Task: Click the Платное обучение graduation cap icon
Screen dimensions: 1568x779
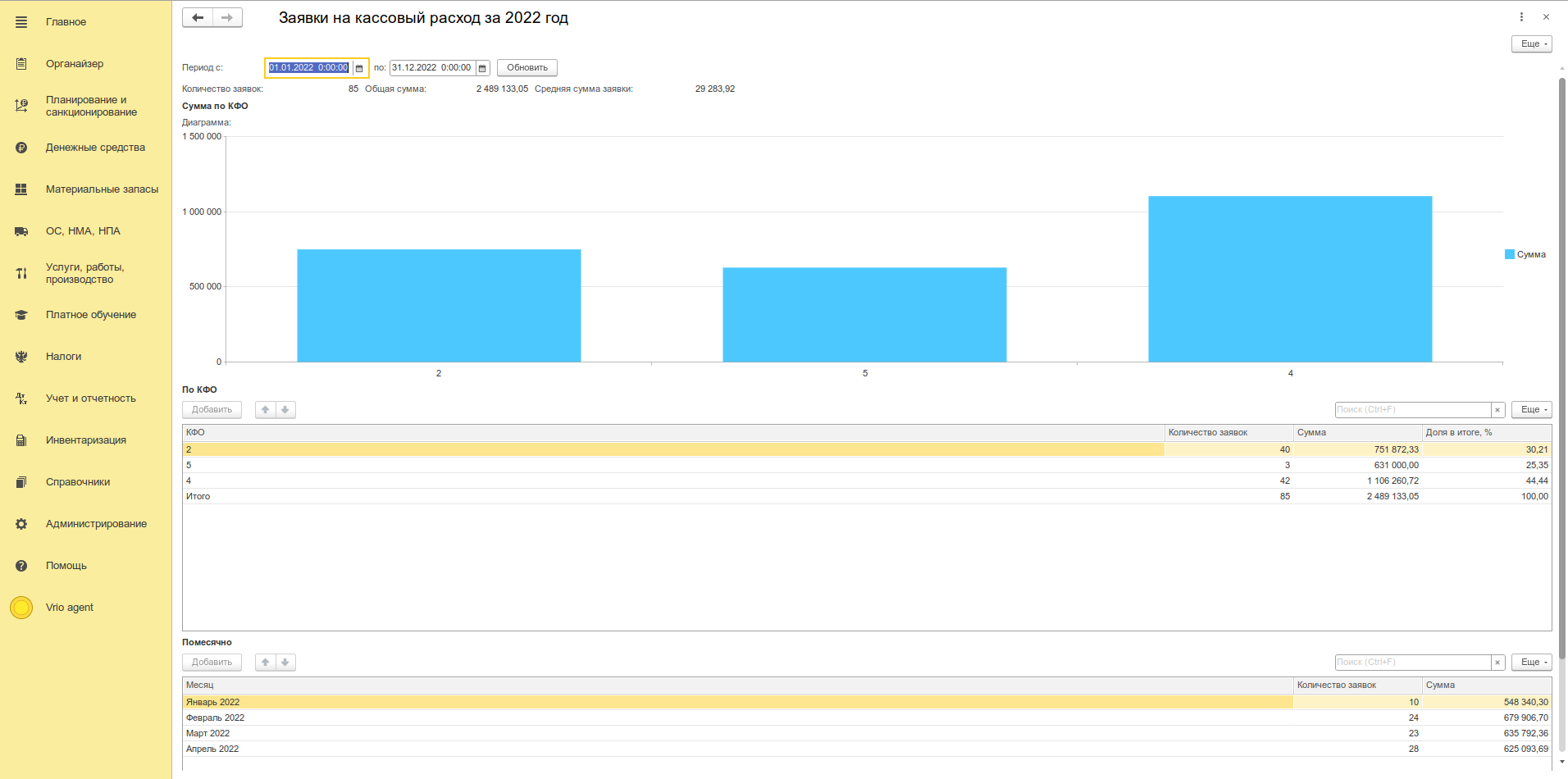Action: click(21, 315)
